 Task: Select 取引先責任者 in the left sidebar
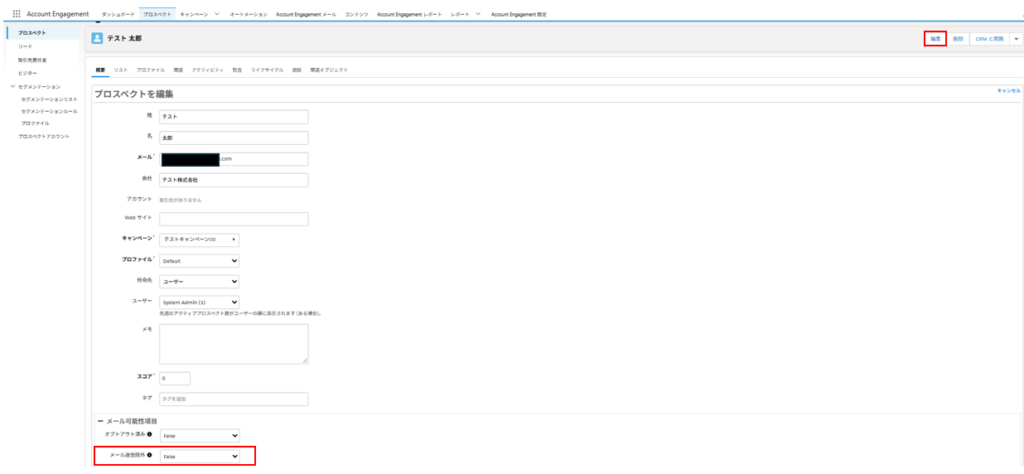pos(32,60)
